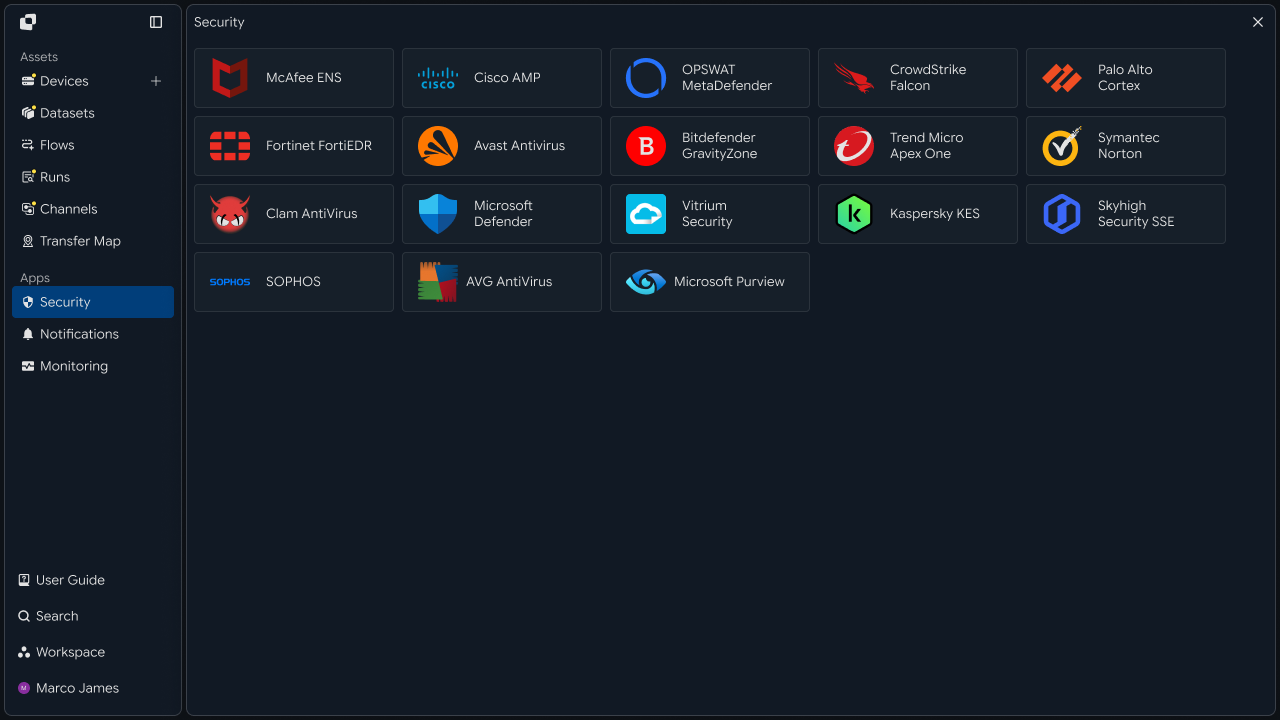This screenshot has width=1280, height=720.
Task: Select the Trend Micro Apex One label
Action: coord(927,146)
